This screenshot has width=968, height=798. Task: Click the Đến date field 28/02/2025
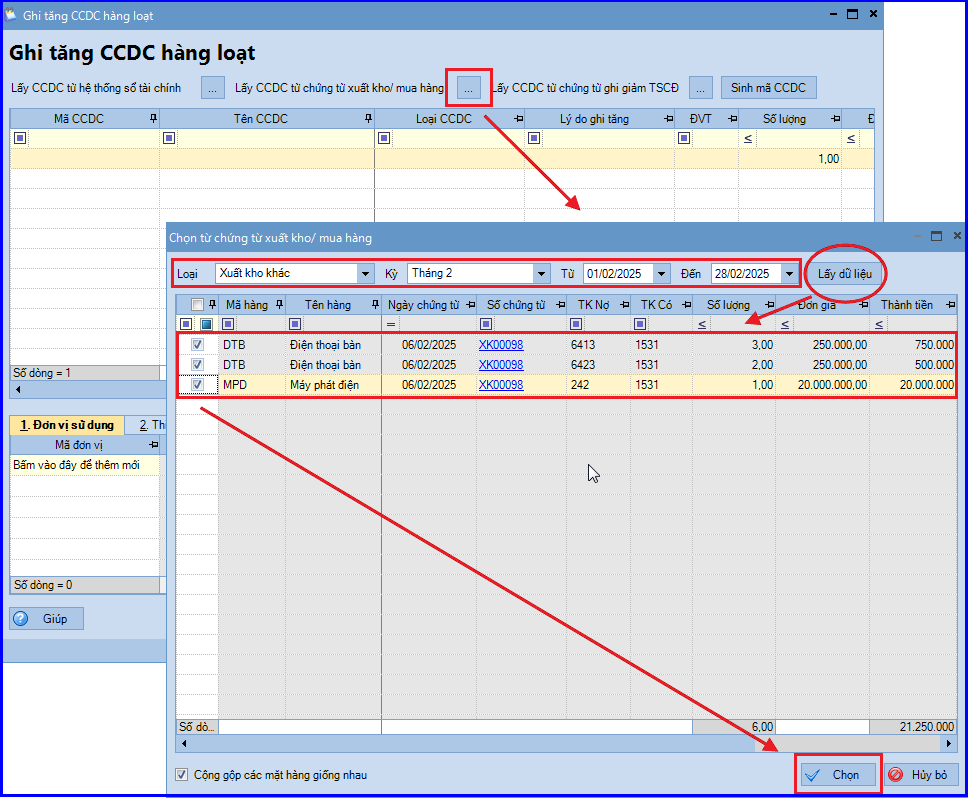(746, 273)
